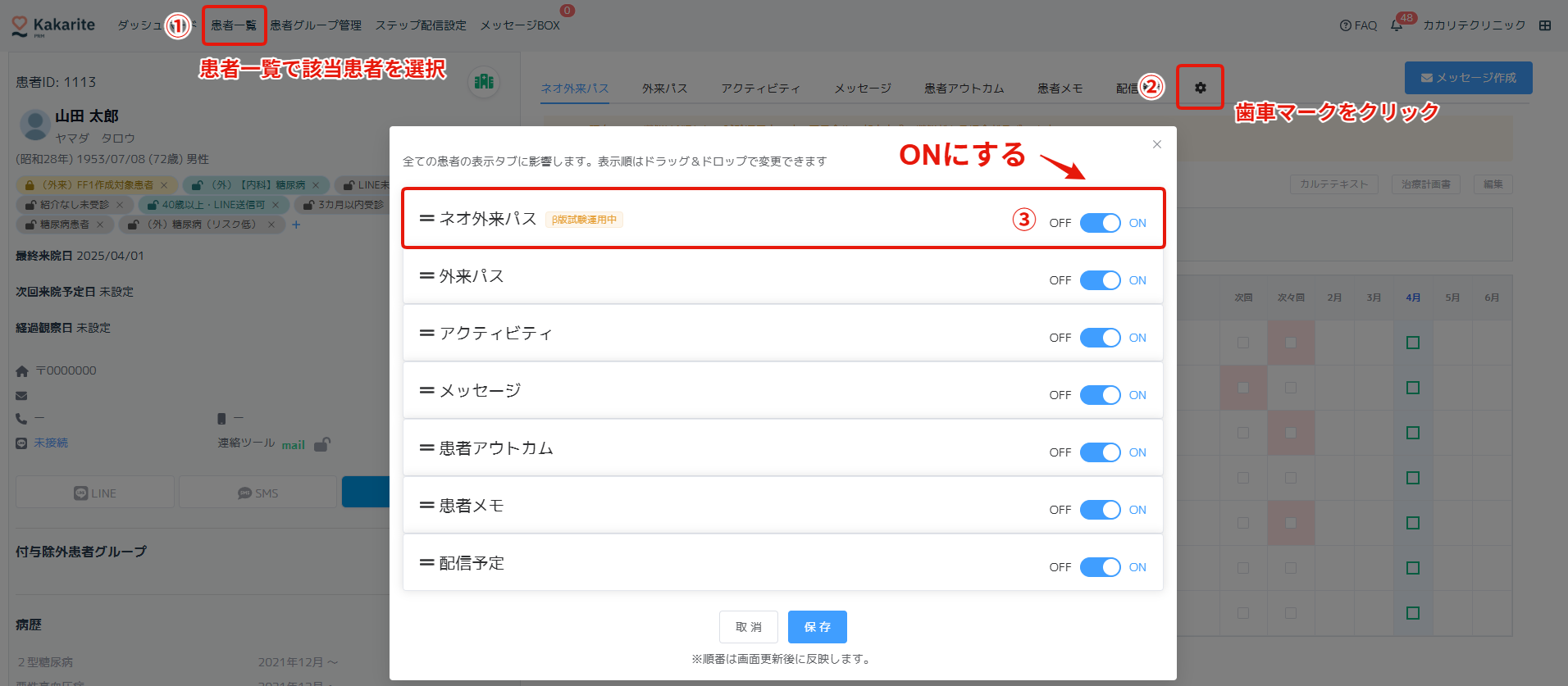1568x686 pixels.
Task: Click the gear icon for tab display settings
Action: (1200, 88)
